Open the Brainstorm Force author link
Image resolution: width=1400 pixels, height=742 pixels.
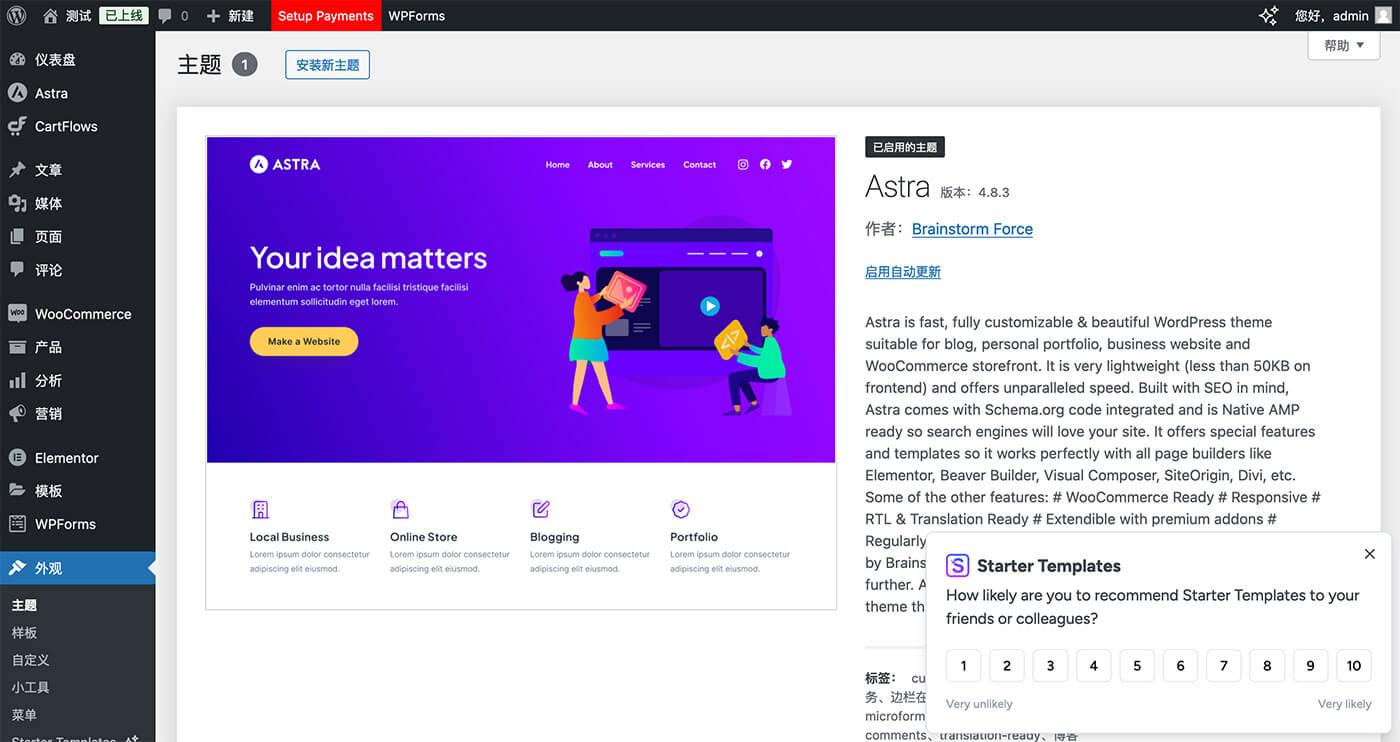coord(972,229)
